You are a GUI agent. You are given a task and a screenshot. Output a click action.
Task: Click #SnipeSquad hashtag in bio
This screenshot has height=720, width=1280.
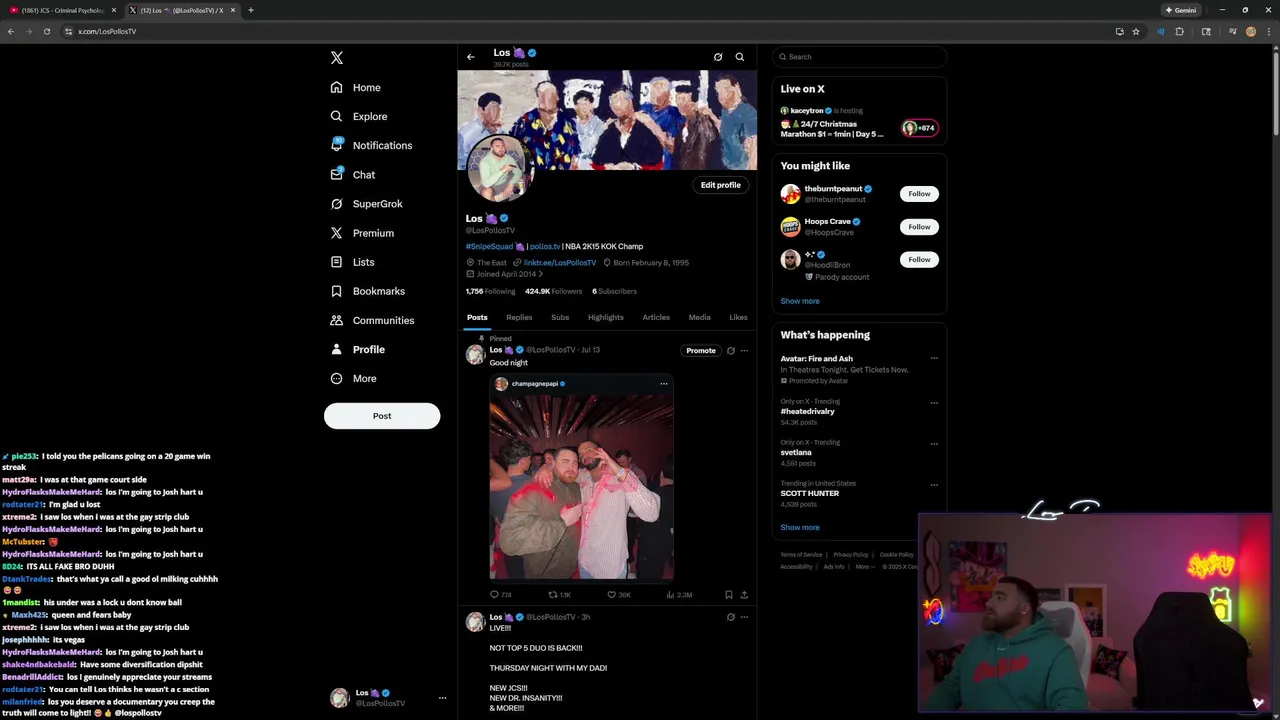click(489, 246)
